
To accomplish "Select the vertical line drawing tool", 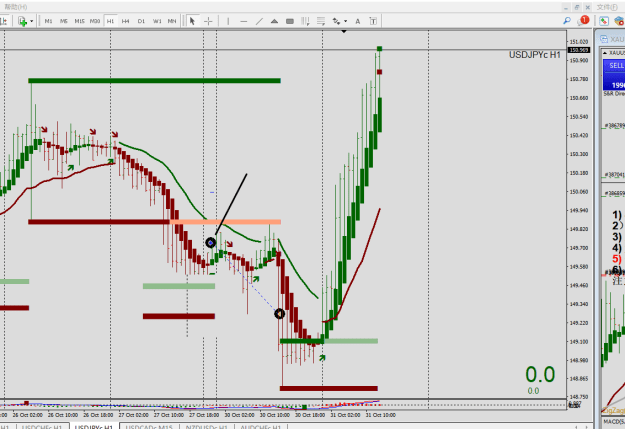I will click(x=228, y=21).
